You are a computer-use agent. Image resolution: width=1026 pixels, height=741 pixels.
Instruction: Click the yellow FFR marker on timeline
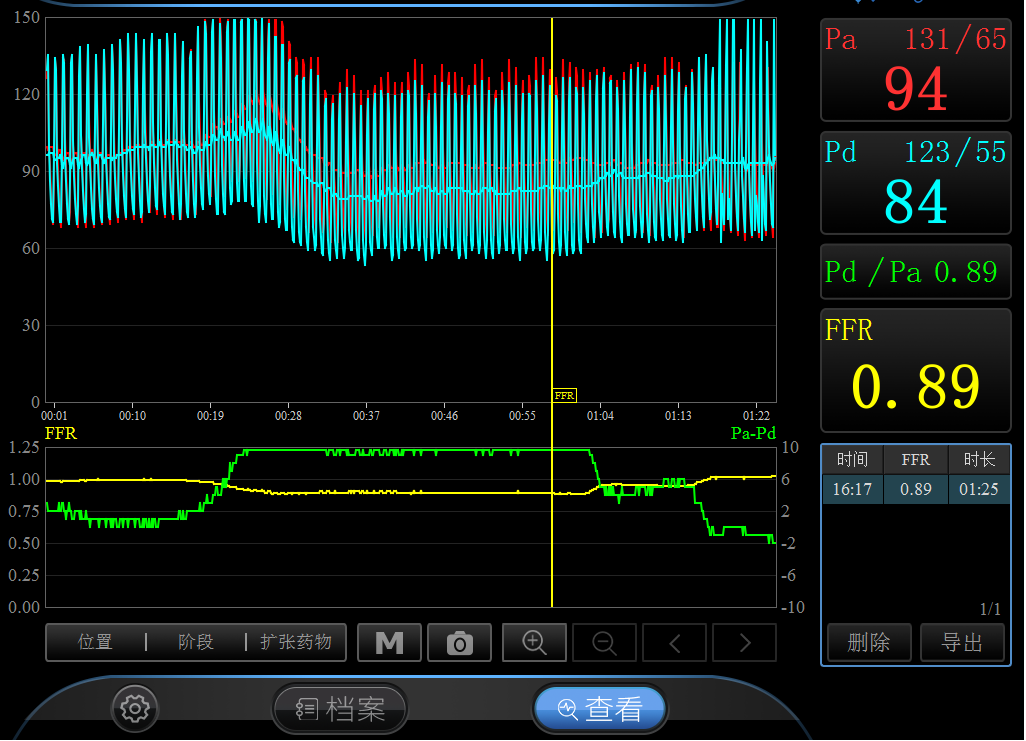click(564, 396)
